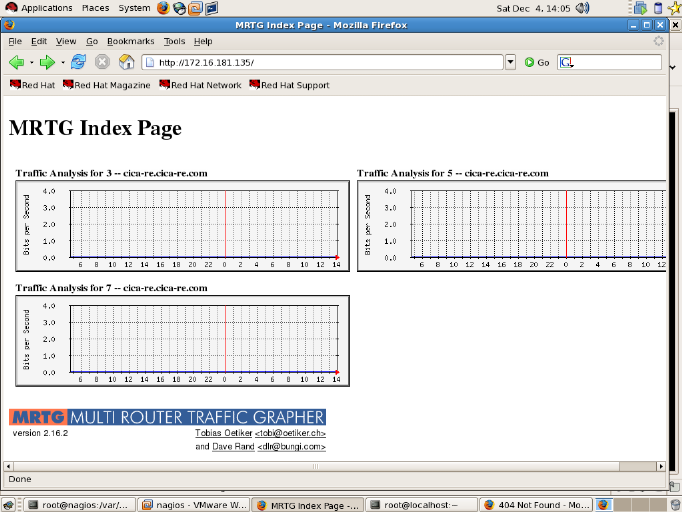Open the back button history dropdown arrow

[31, 62]
